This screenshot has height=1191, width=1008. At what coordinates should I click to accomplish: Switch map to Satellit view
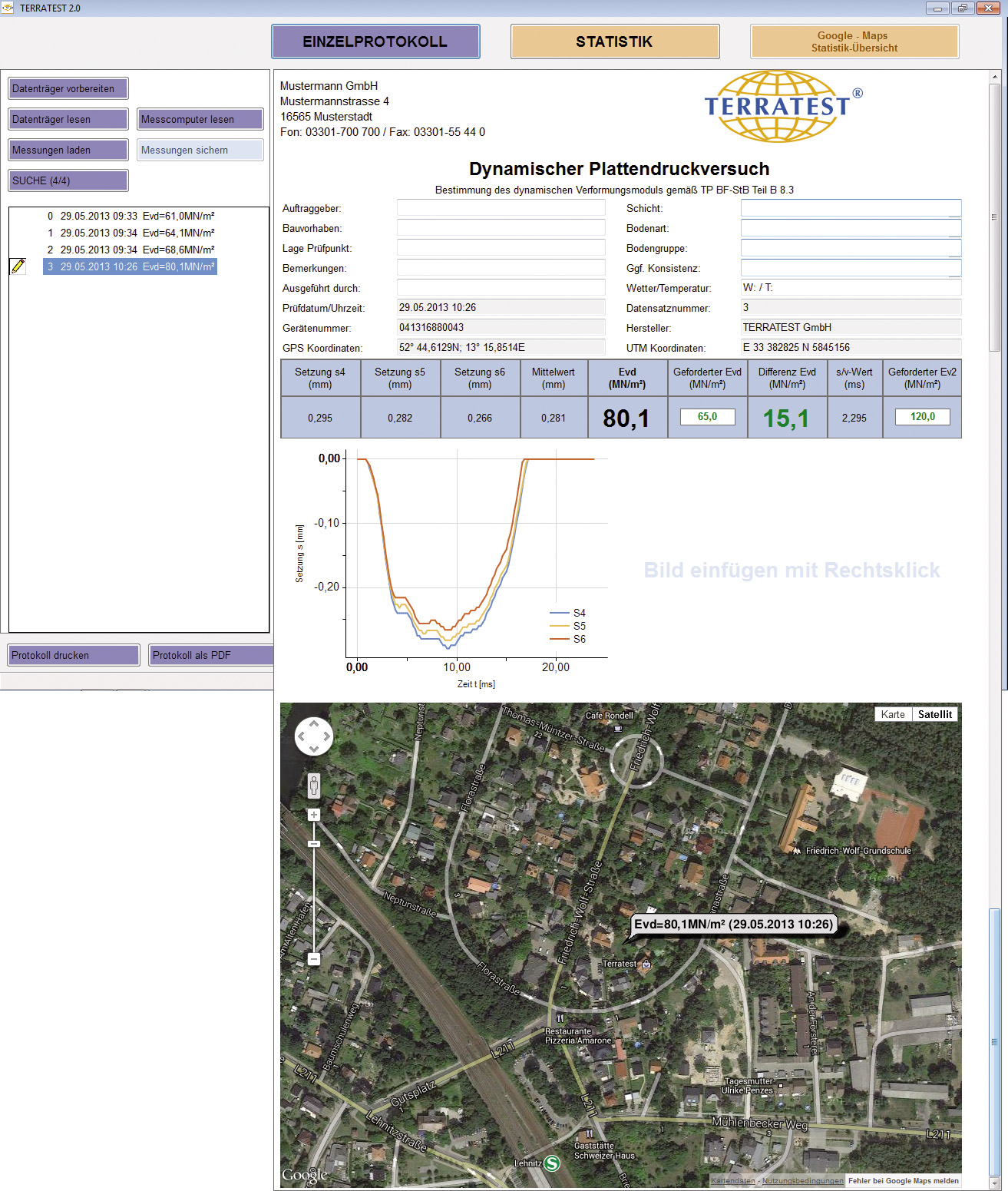pyautogui.click(x=934, y=714)
